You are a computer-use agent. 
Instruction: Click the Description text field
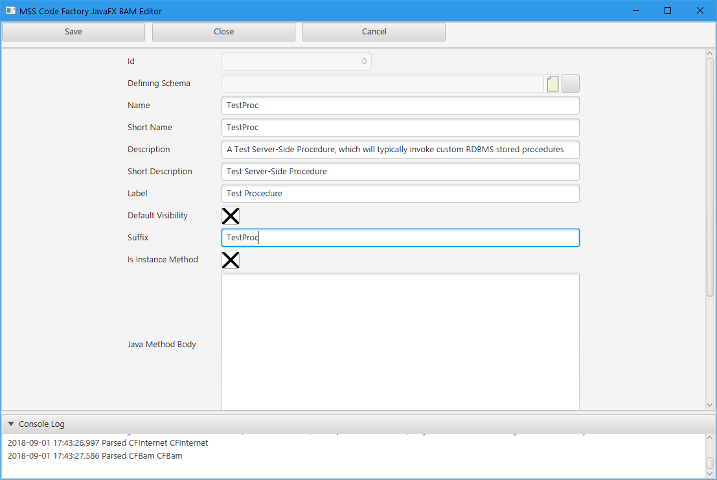click(x=400, y=149)
